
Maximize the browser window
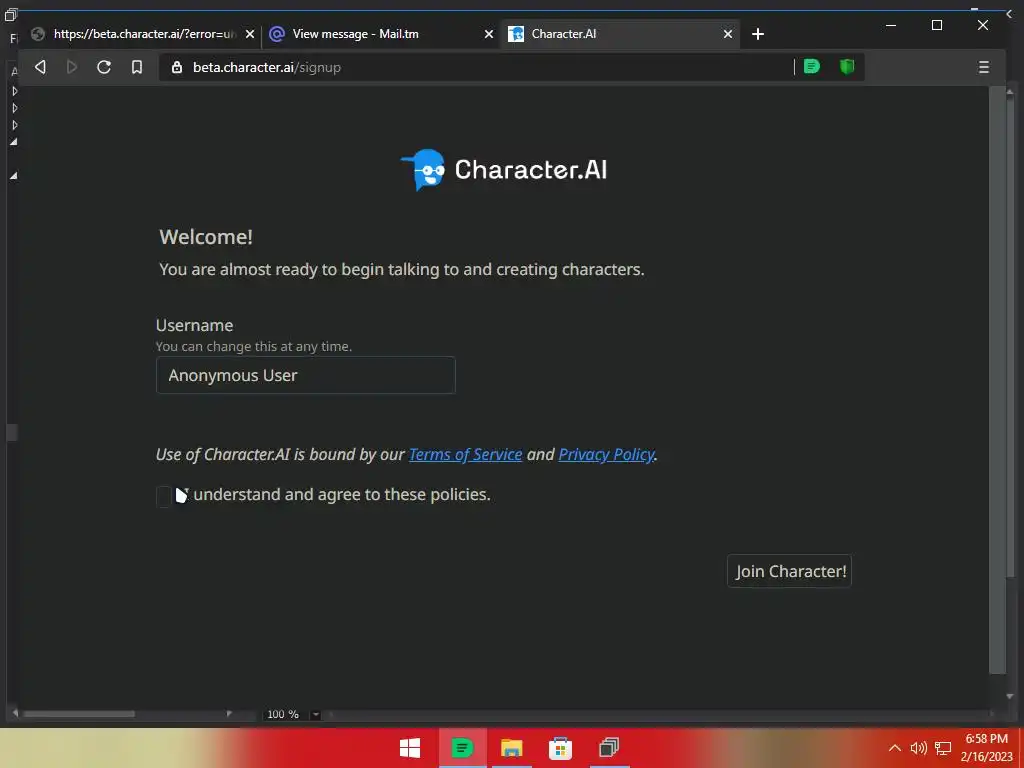pos(936,25)
